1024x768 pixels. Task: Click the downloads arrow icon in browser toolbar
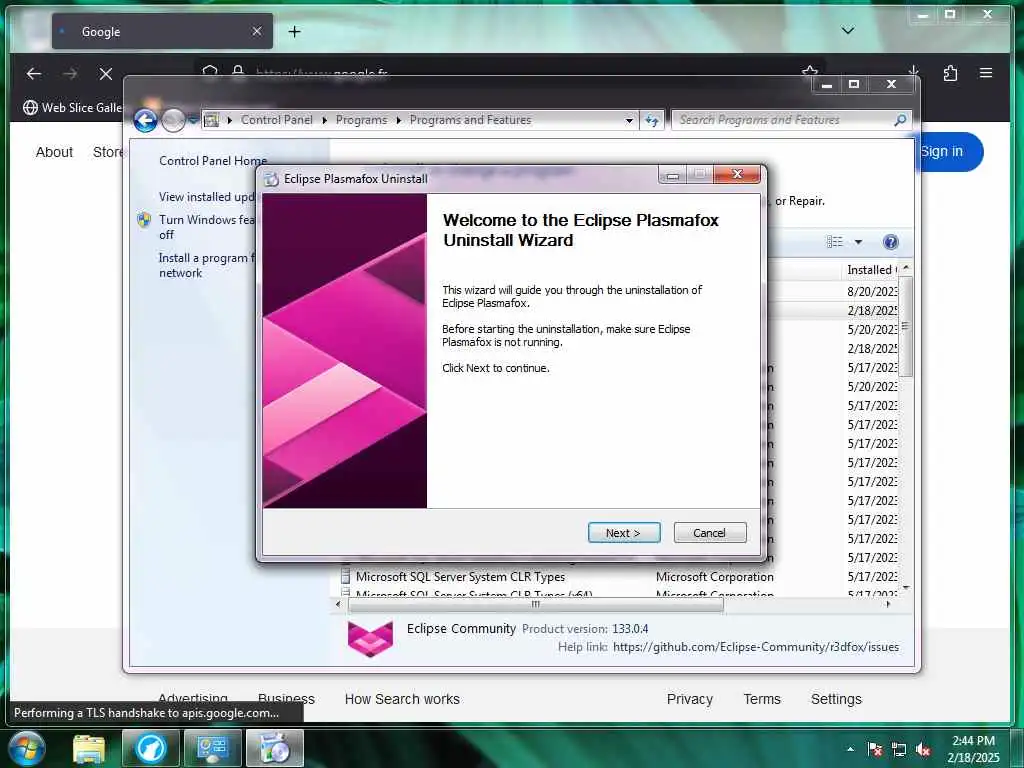tap(914, 70)
